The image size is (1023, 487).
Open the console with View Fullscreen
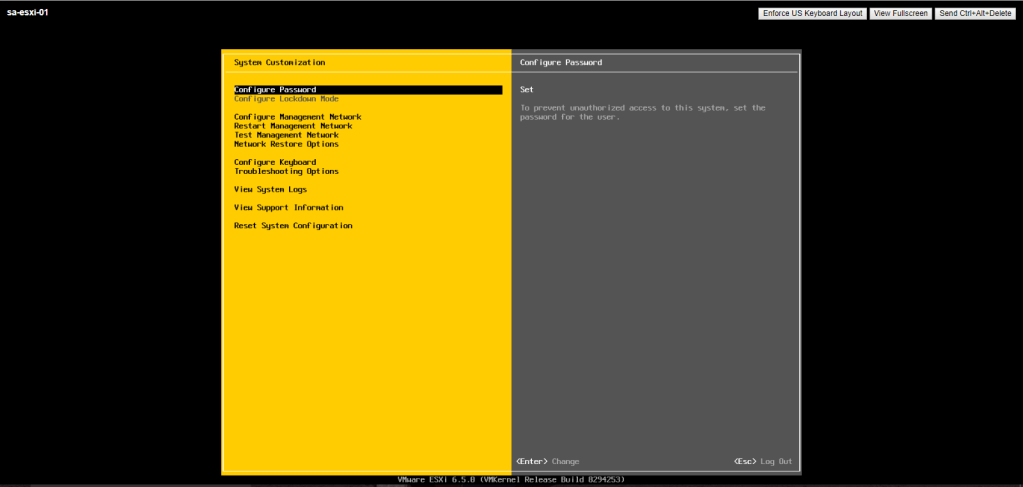point(899,13)
